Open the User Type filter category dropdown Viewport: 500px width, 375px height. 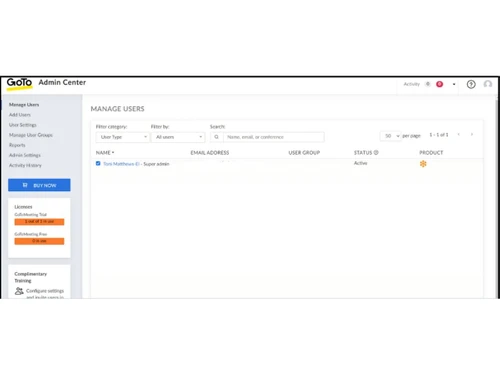[122, 137]
